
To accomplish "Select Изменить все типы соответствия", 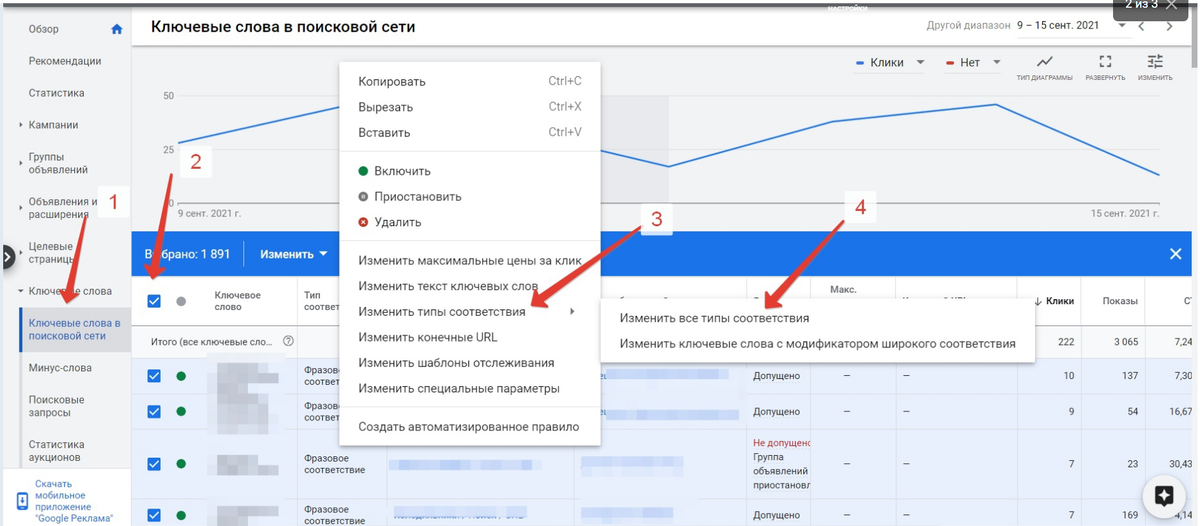I will coord(816,318).
